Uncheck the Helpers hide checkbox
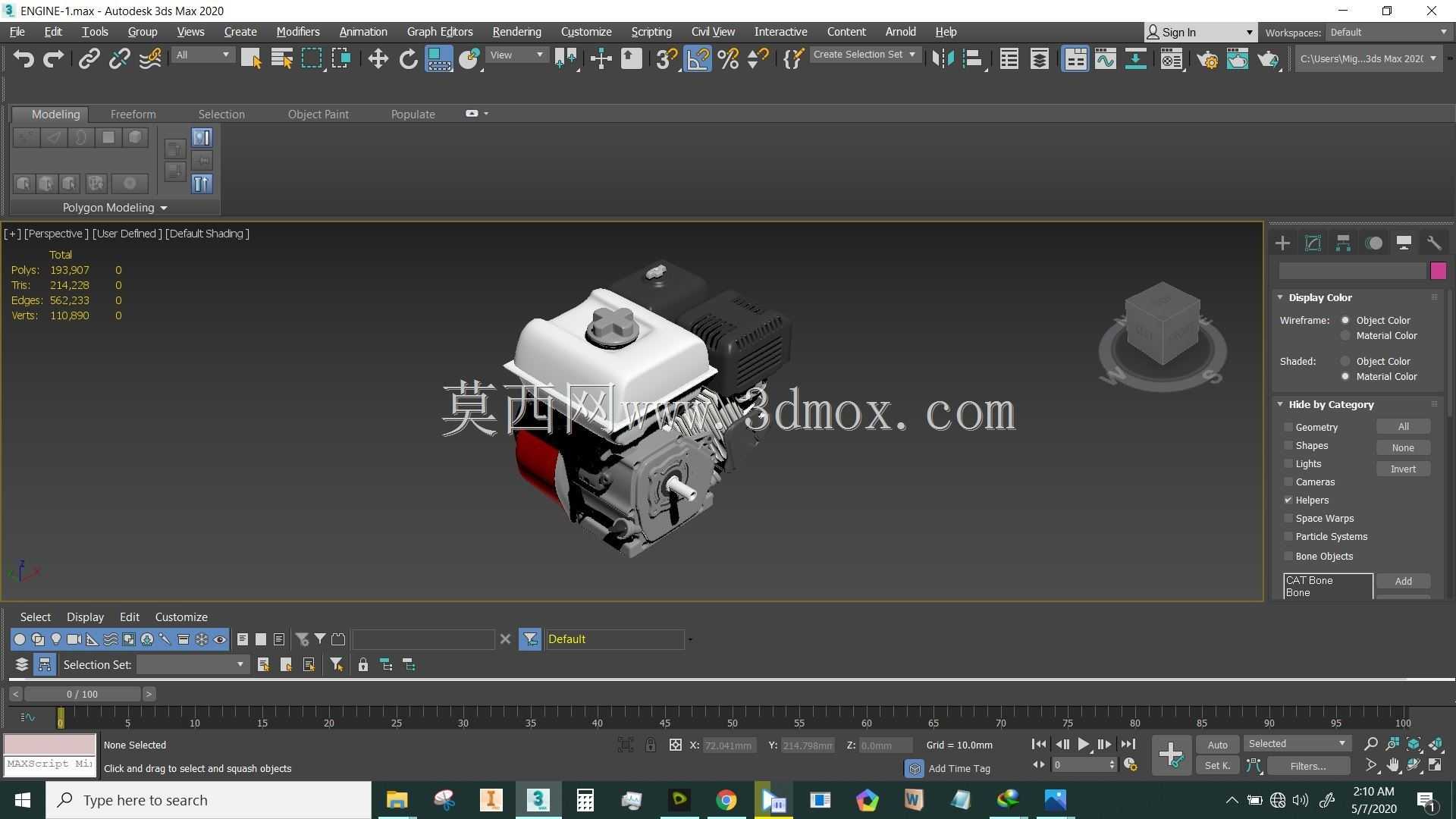The height and width of the screenshot is (819, 1456). click(1288, 500)
